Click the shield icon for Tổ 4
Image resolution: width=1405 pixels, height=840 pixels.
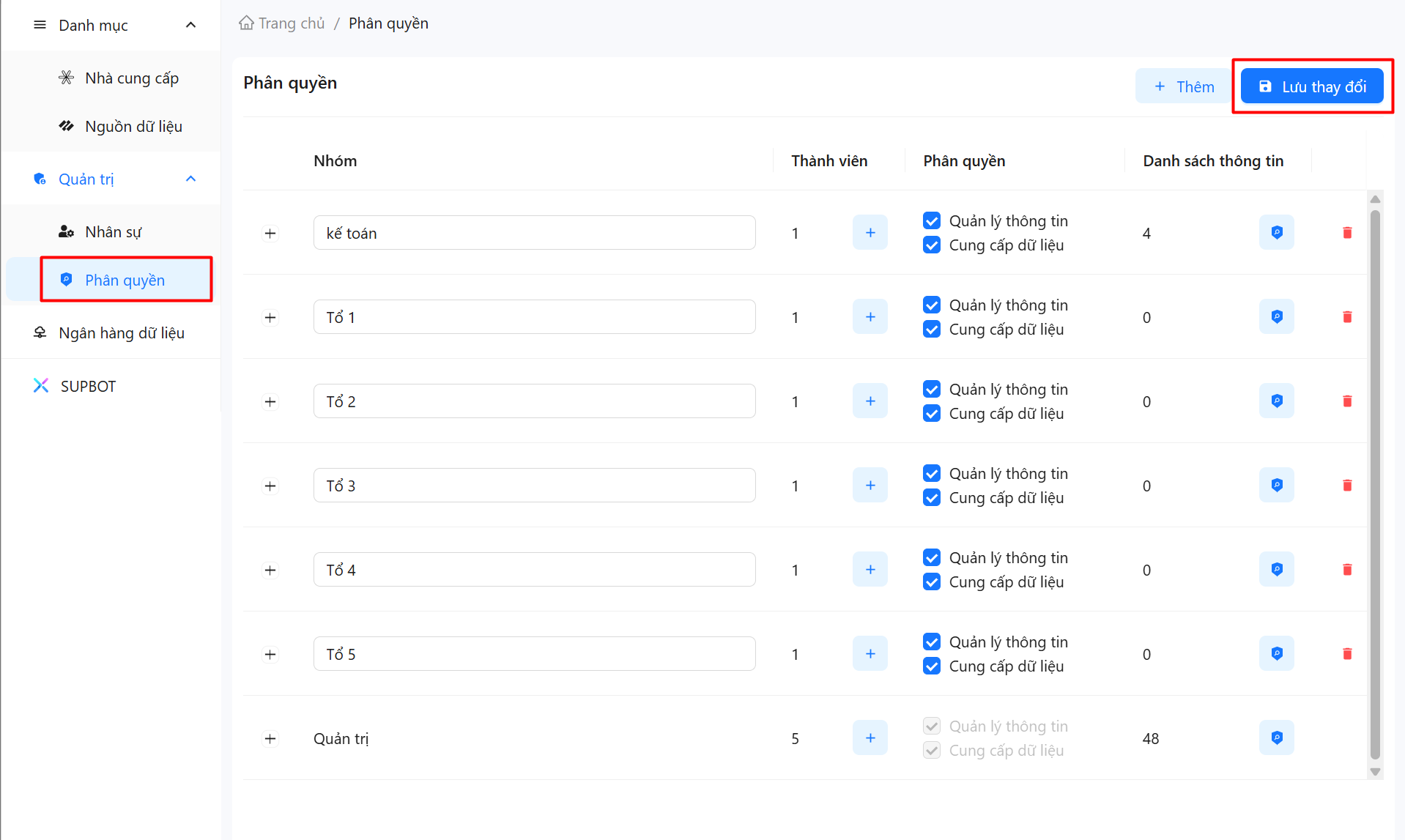coord(1276,570)
